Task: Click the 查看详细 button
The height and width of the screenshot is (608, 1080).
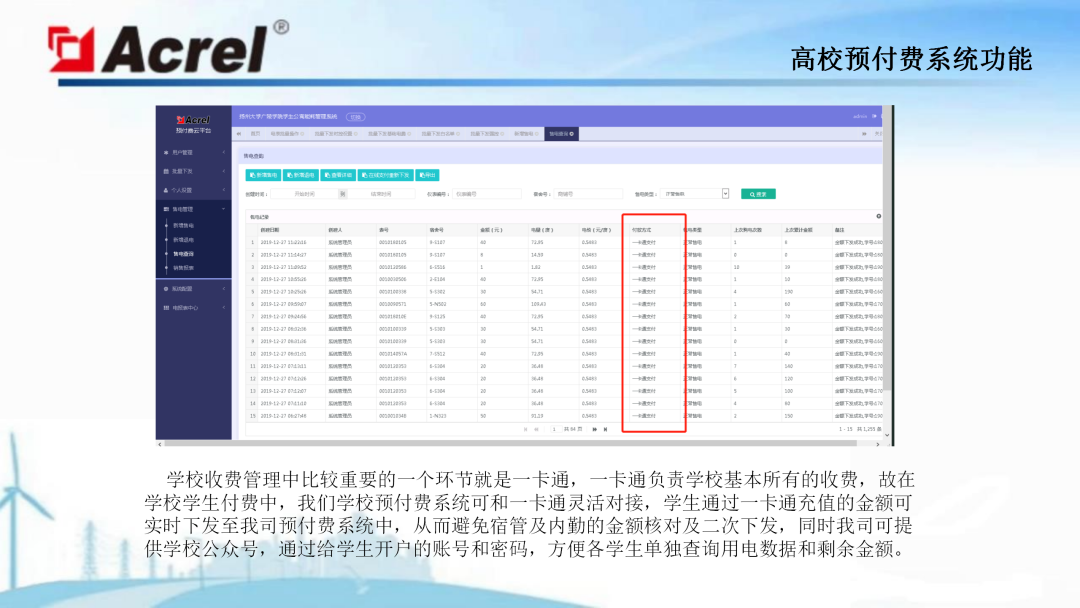Action: point(338,175)
